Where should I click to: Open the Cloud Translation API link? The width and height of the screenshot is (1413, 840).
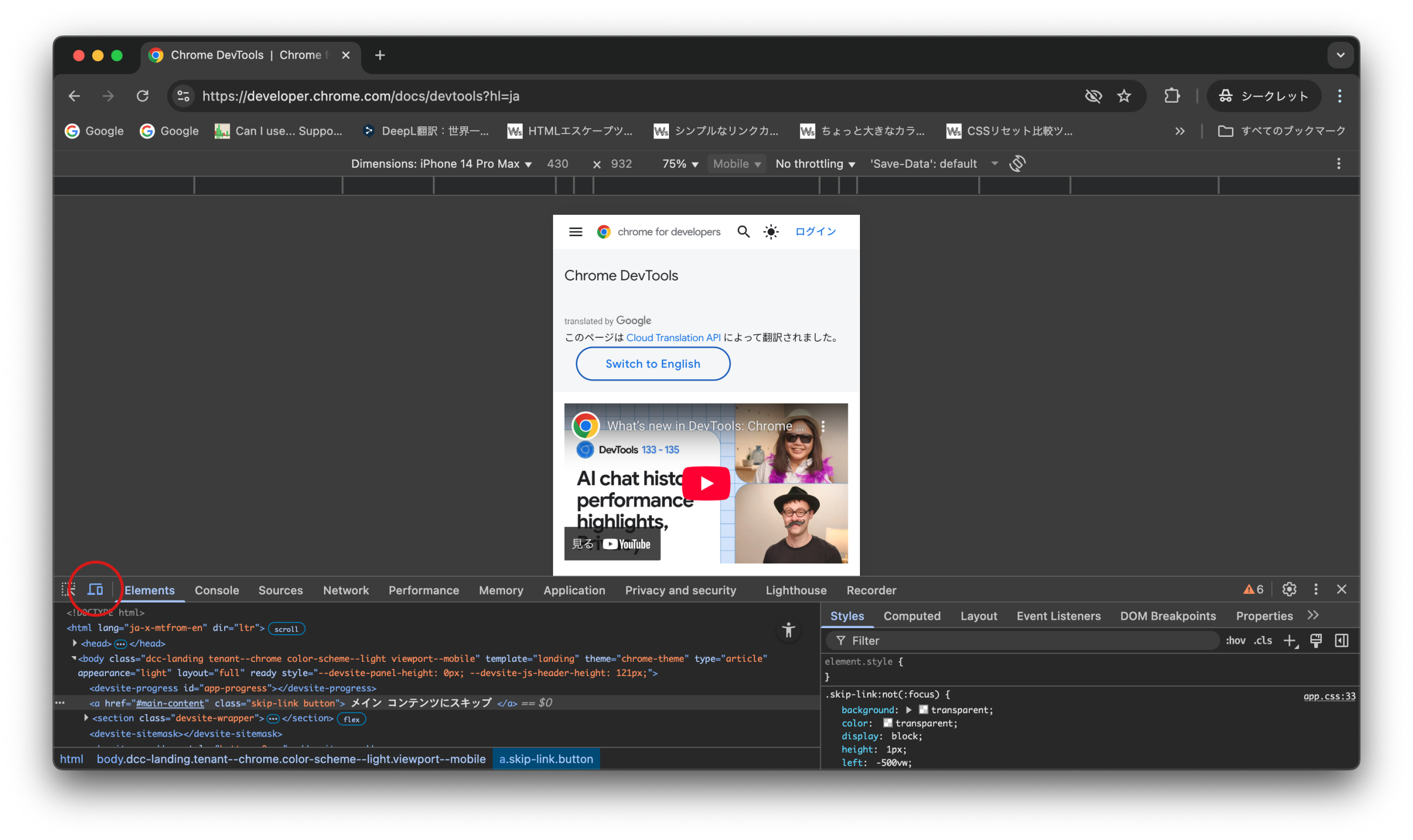pyautogui.click(x=673, y=337)
